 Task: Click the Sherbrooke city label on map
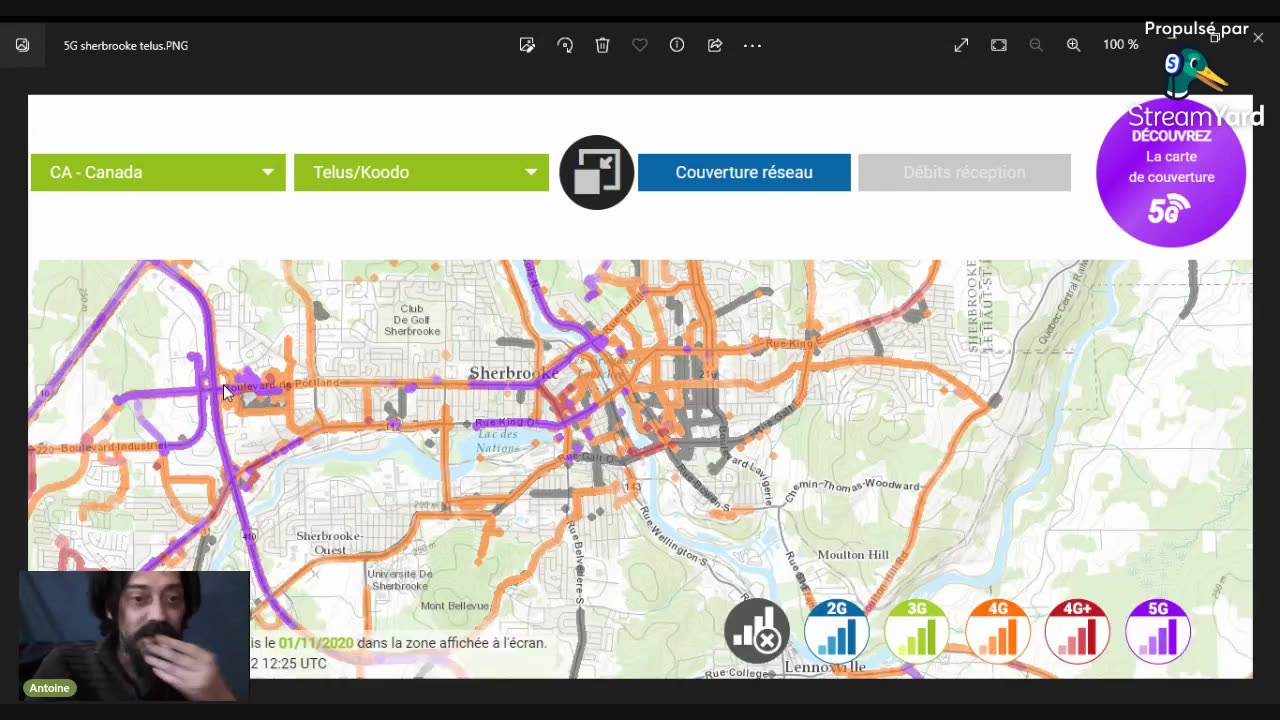(514, 373)
